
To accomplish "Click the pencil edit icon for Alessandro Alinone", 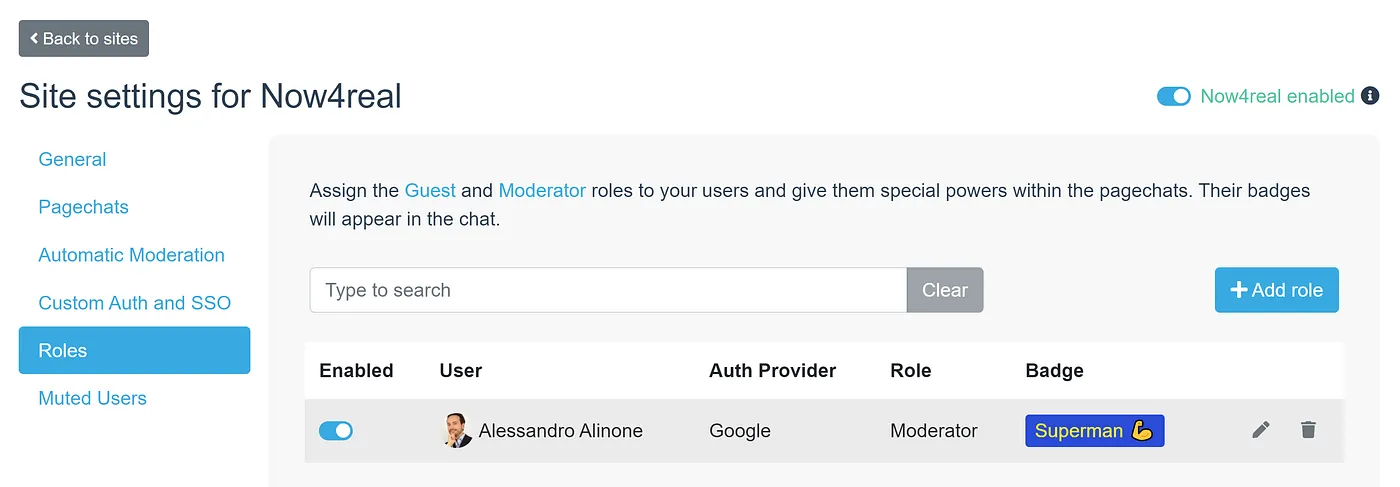I will tap(1261, 430).
